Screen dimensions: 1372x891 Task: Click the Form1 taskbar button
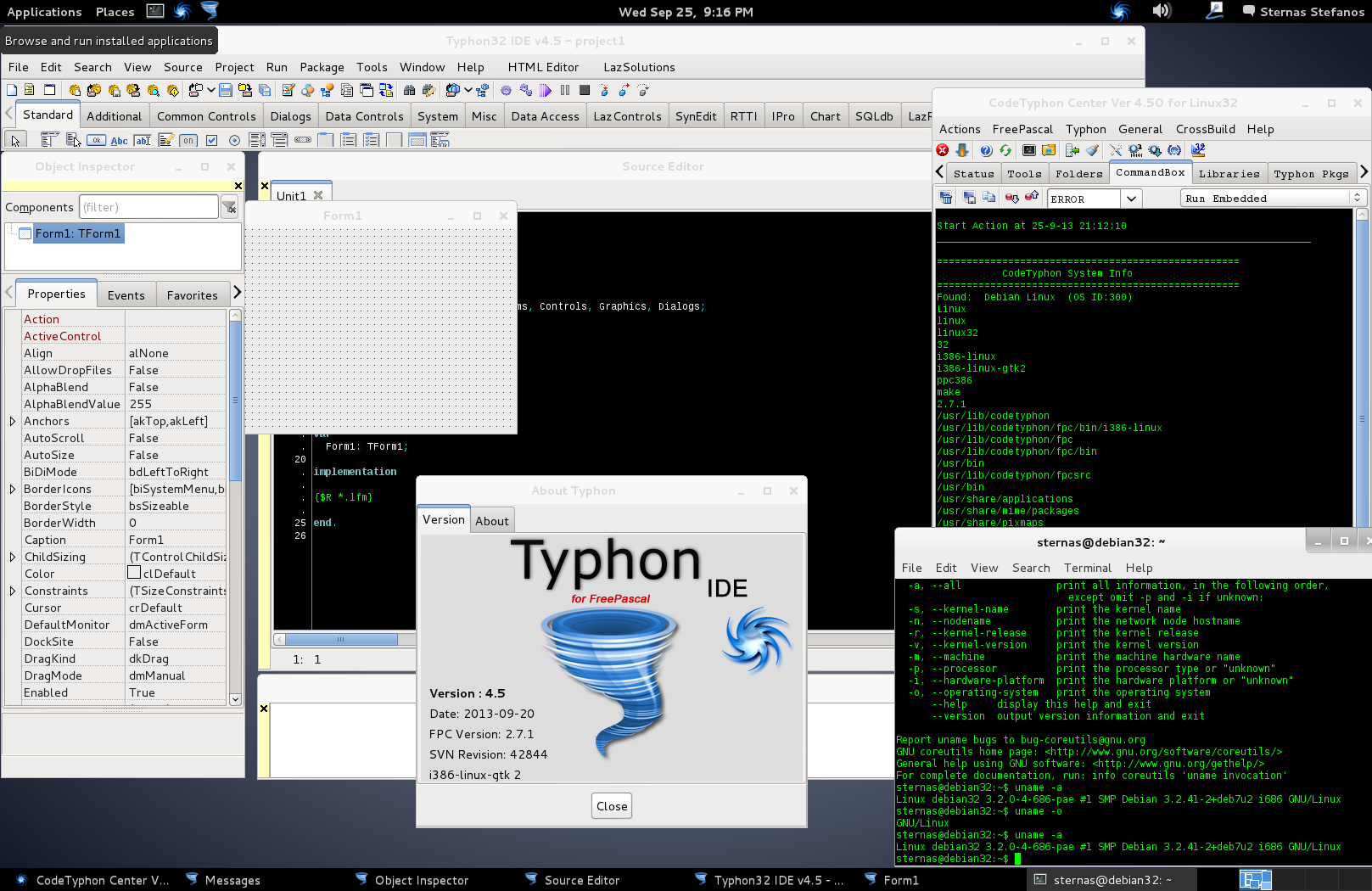coord(891,880)
